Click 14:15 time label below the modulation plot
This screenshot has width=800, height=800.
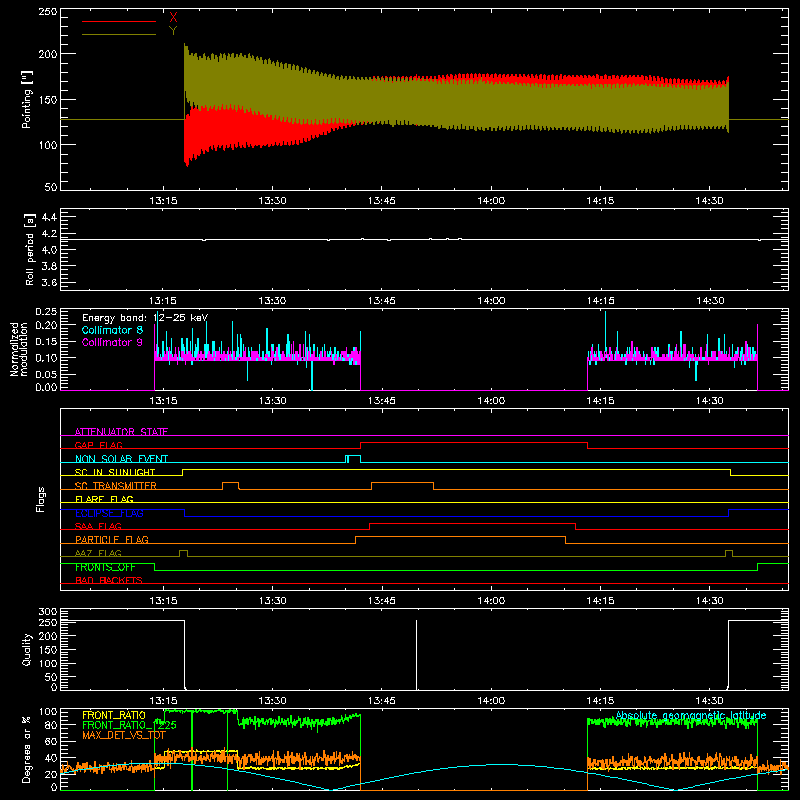click(x=600, y=401)
